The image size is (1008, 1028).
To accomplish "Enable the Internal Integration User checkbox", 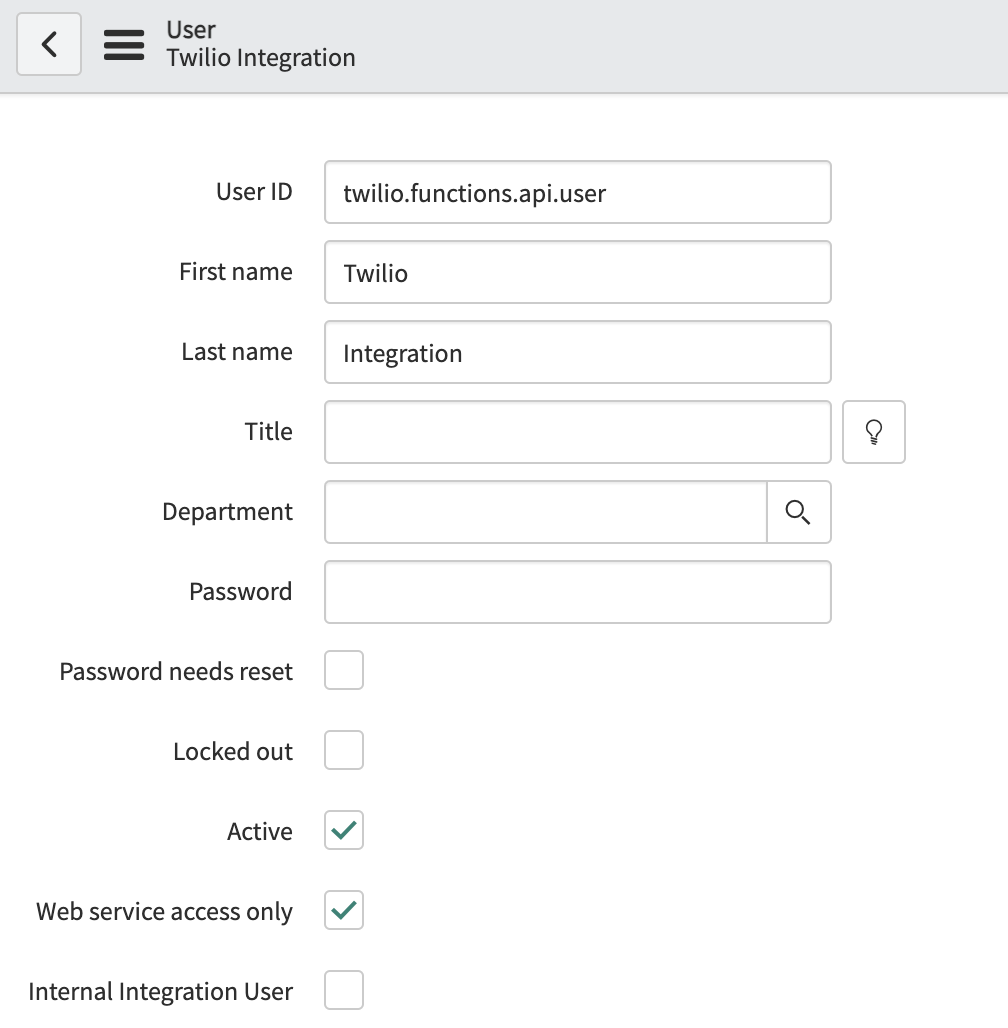I will pos(344,990).
